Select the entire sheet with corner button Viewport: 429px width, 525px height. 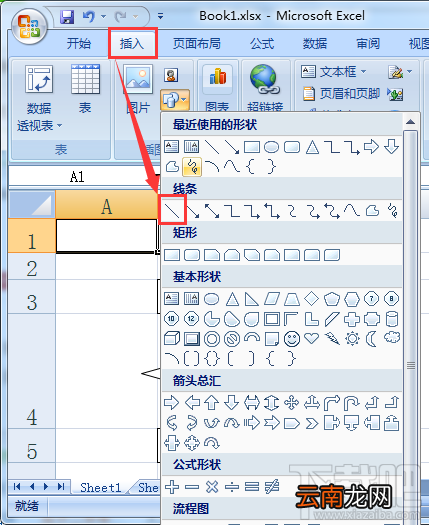pyautogui.click(x=32, y=204)
